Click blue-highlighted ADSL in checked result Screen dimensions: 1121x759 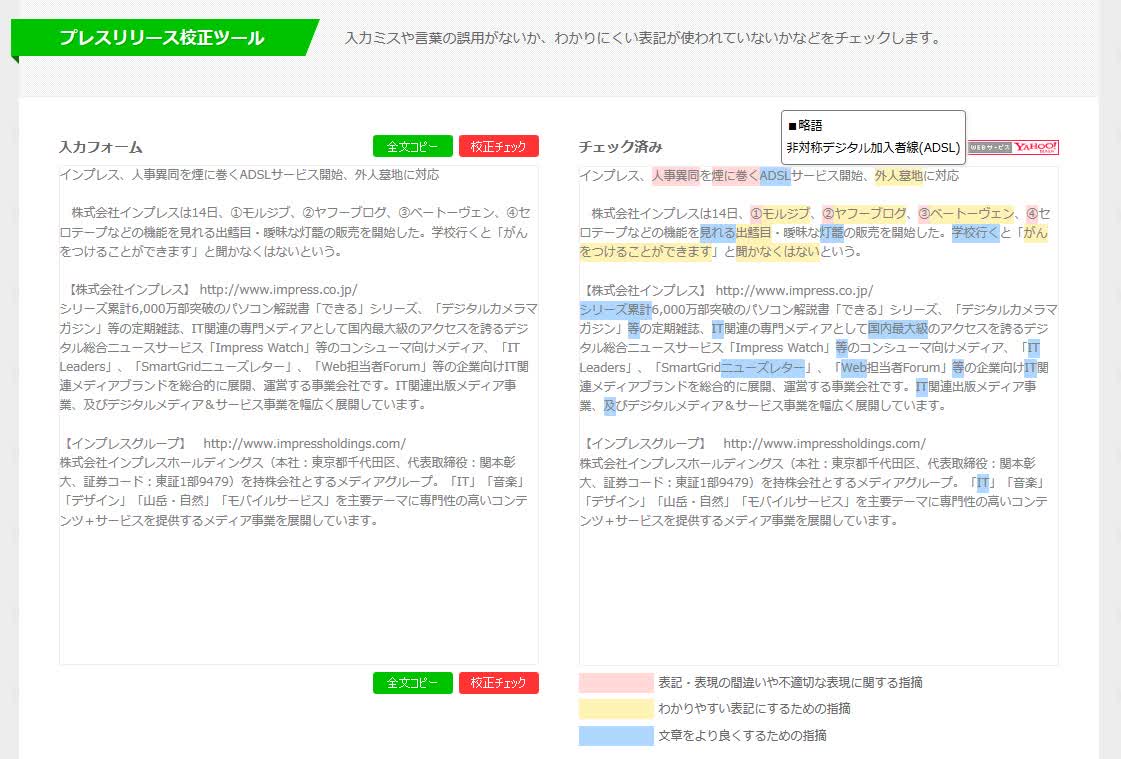[x=775, y=176]
